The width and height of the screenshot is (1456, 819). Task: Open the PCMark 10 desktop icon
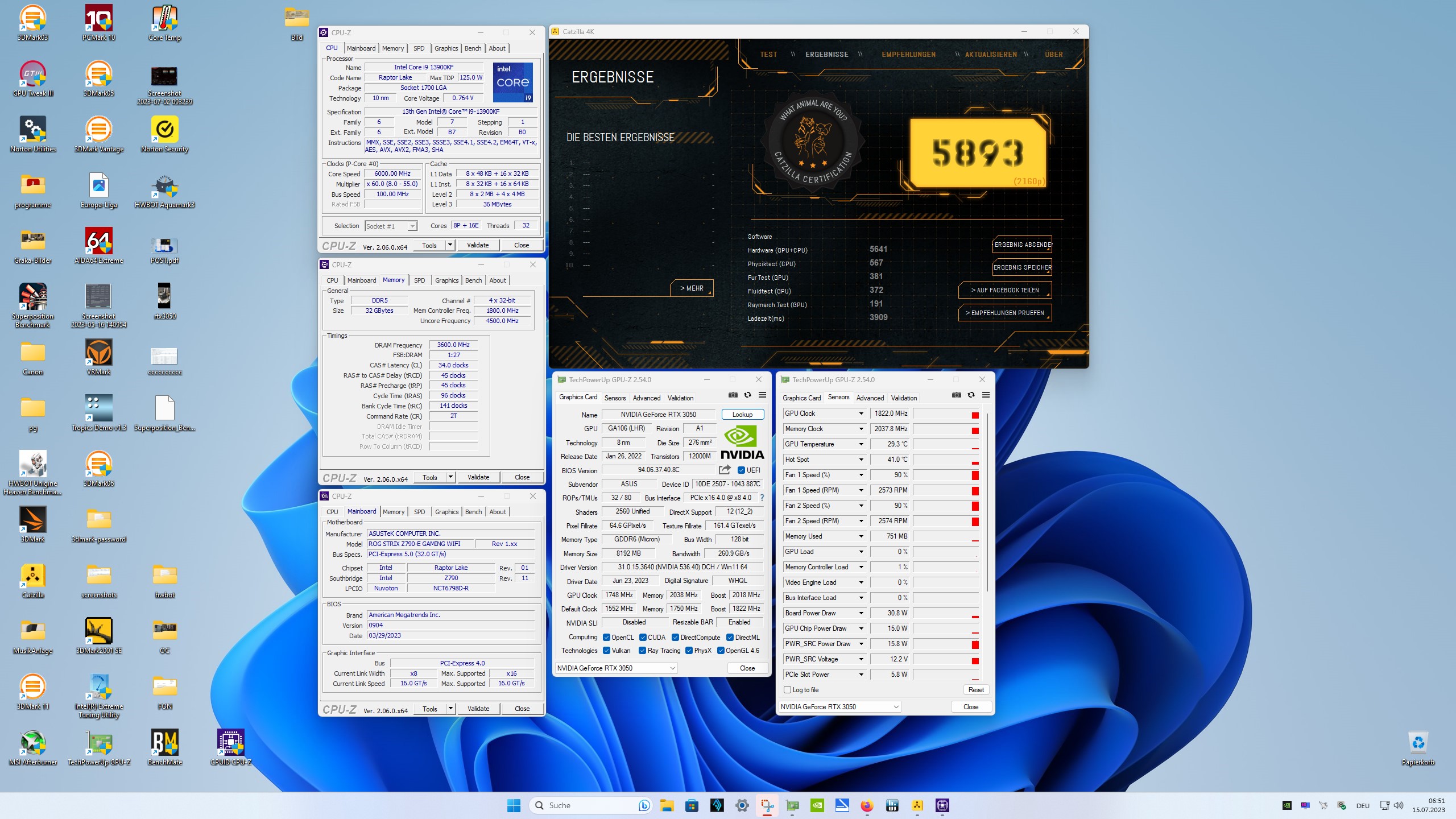pos(98,23)
